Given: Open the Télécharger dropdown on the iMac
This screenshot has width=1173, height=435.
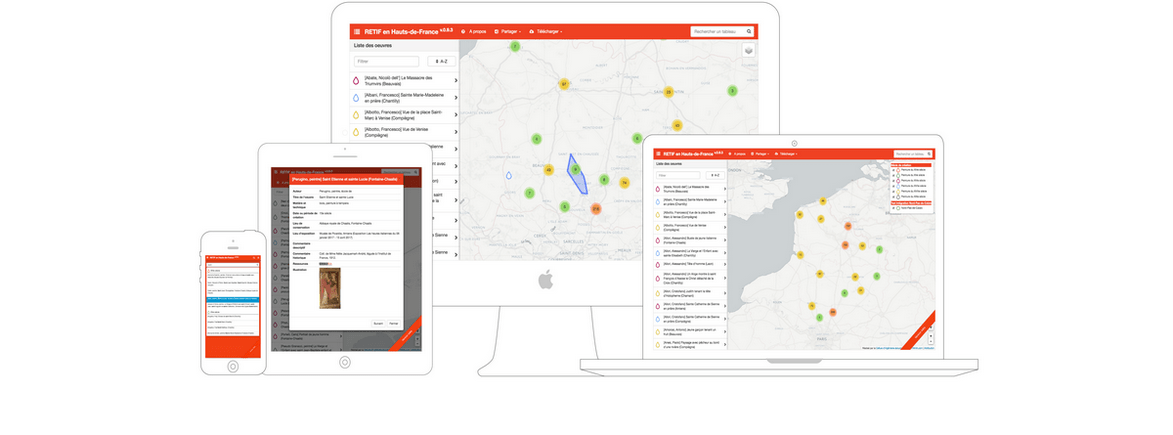Looking at the screenshot, I should pyautogui.click(x=546, y=31).
